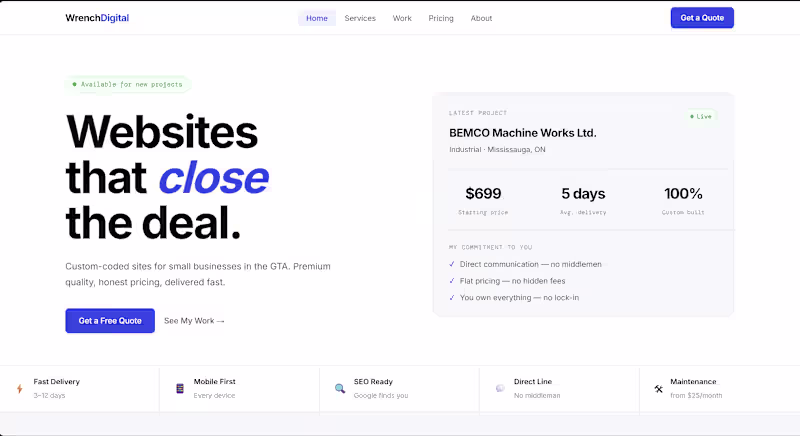
Task: Open the Home nav tab
Action: [x=317, y=18]
